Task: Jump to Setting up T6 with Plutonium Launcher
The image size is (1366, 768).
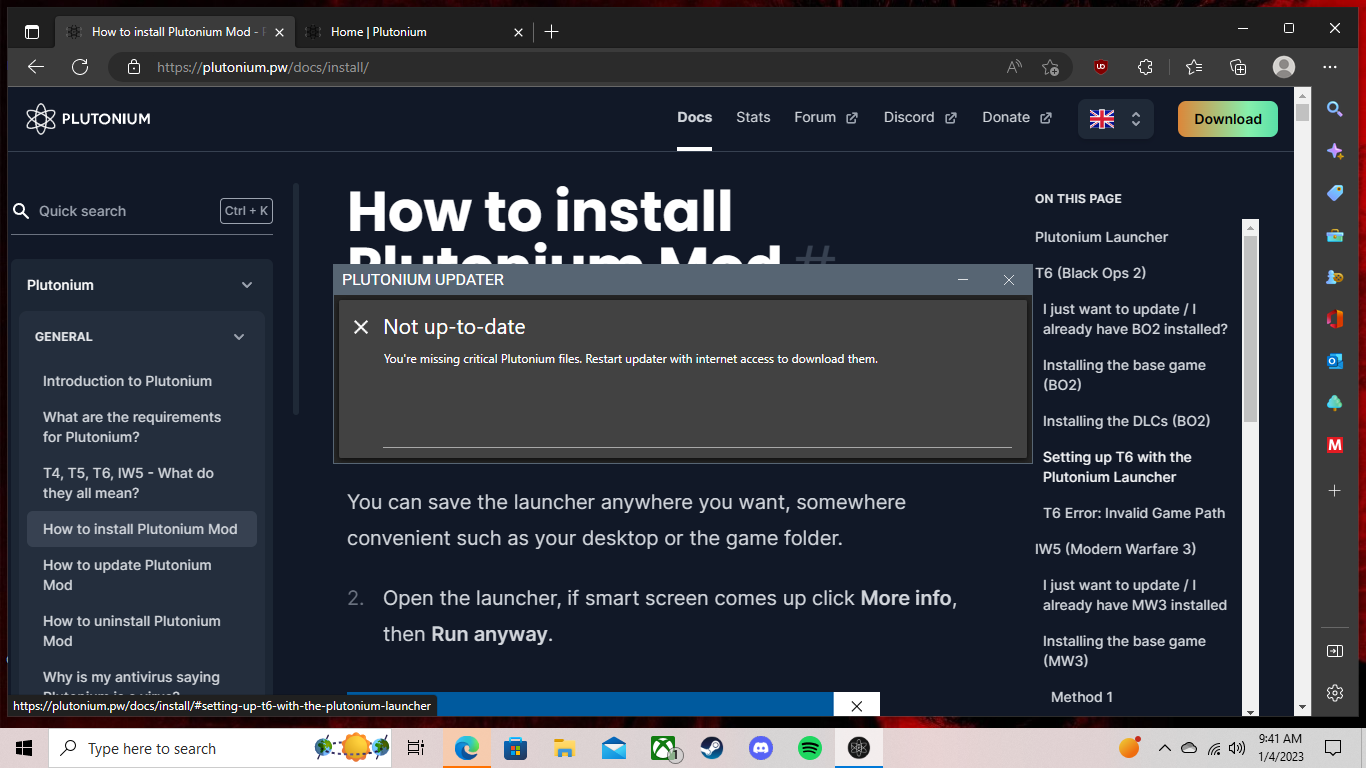Action: (1117, 467)
